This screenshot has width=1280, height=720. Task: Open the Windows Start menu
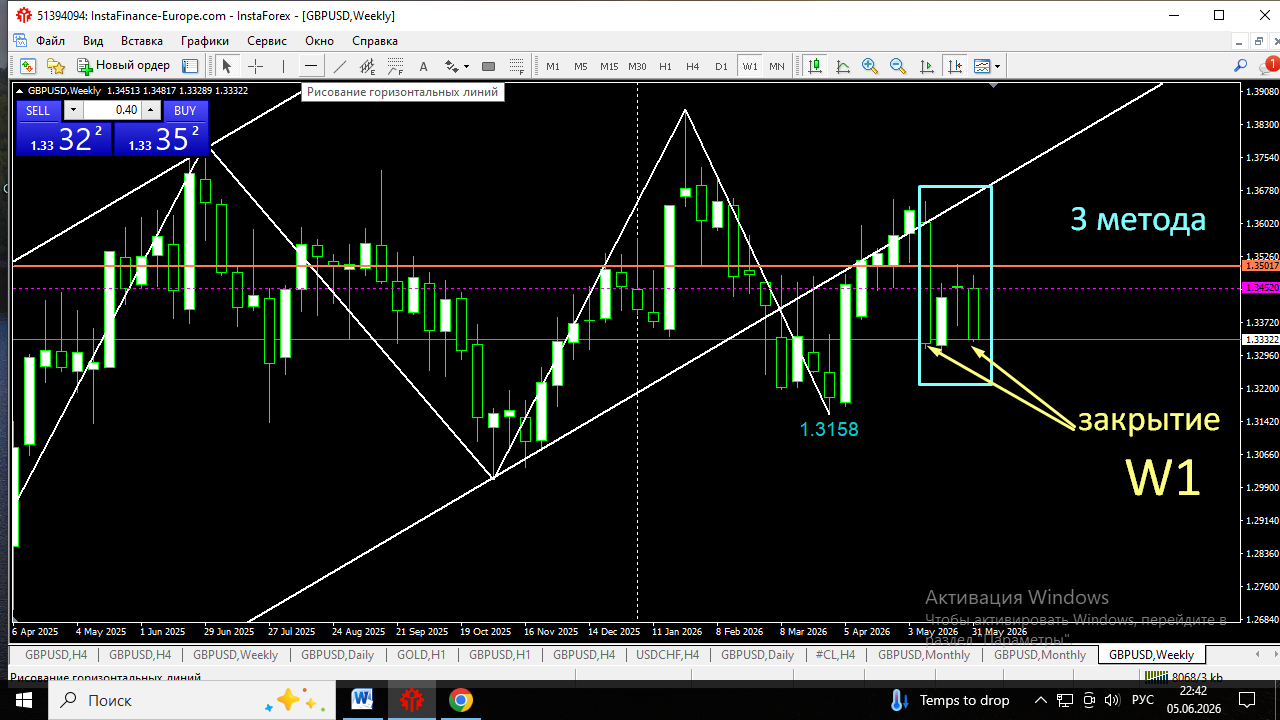(24, 700)
